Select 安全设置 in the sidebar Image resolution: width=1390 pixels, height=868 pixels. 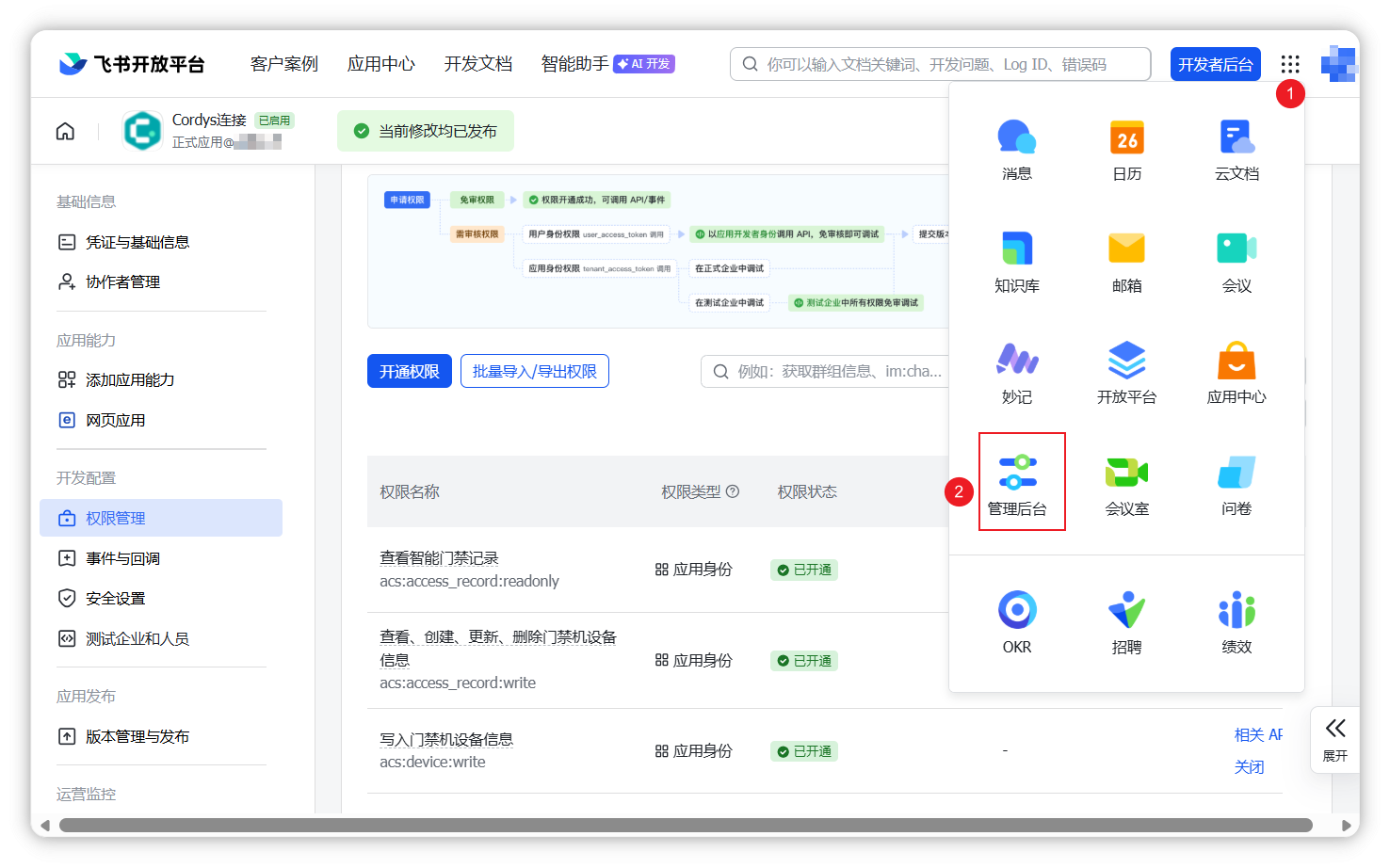click(116, 598)
